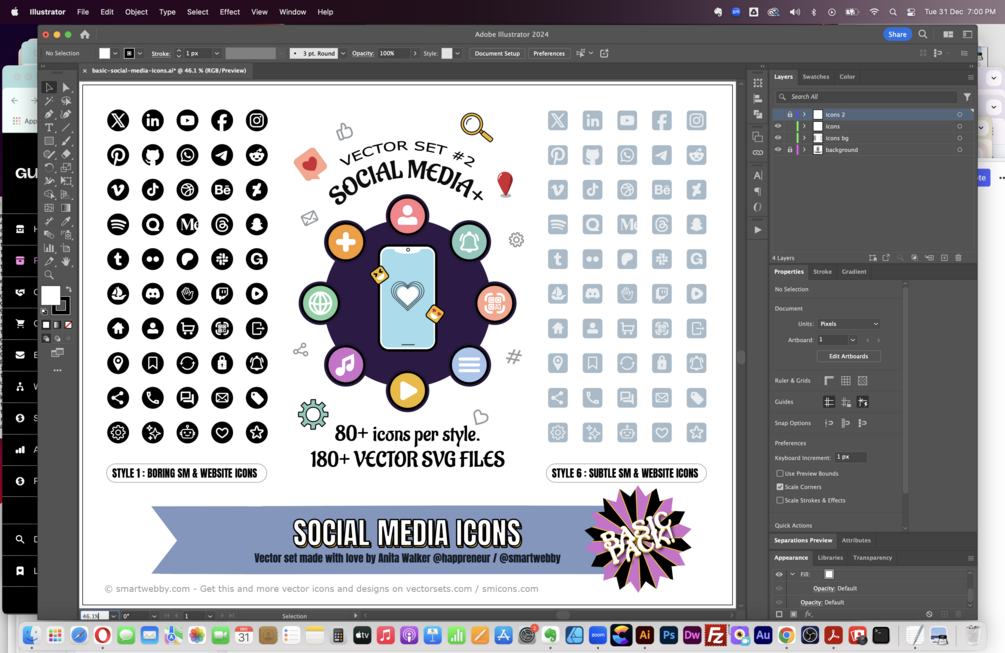
Task: Unlock the background layer
Action: pyautogui.click(x=790, y=149)
